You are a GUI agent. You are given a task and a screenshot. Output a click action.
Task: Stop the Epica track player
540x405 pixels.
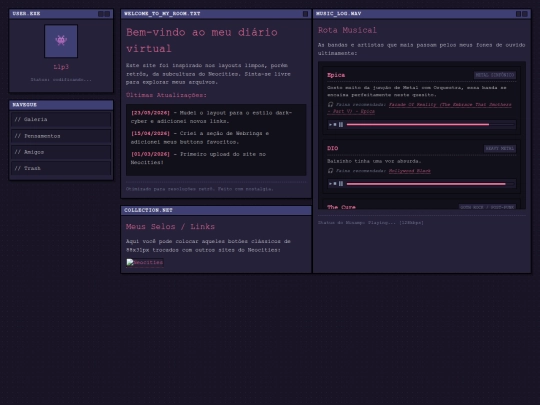pos(335,124)
